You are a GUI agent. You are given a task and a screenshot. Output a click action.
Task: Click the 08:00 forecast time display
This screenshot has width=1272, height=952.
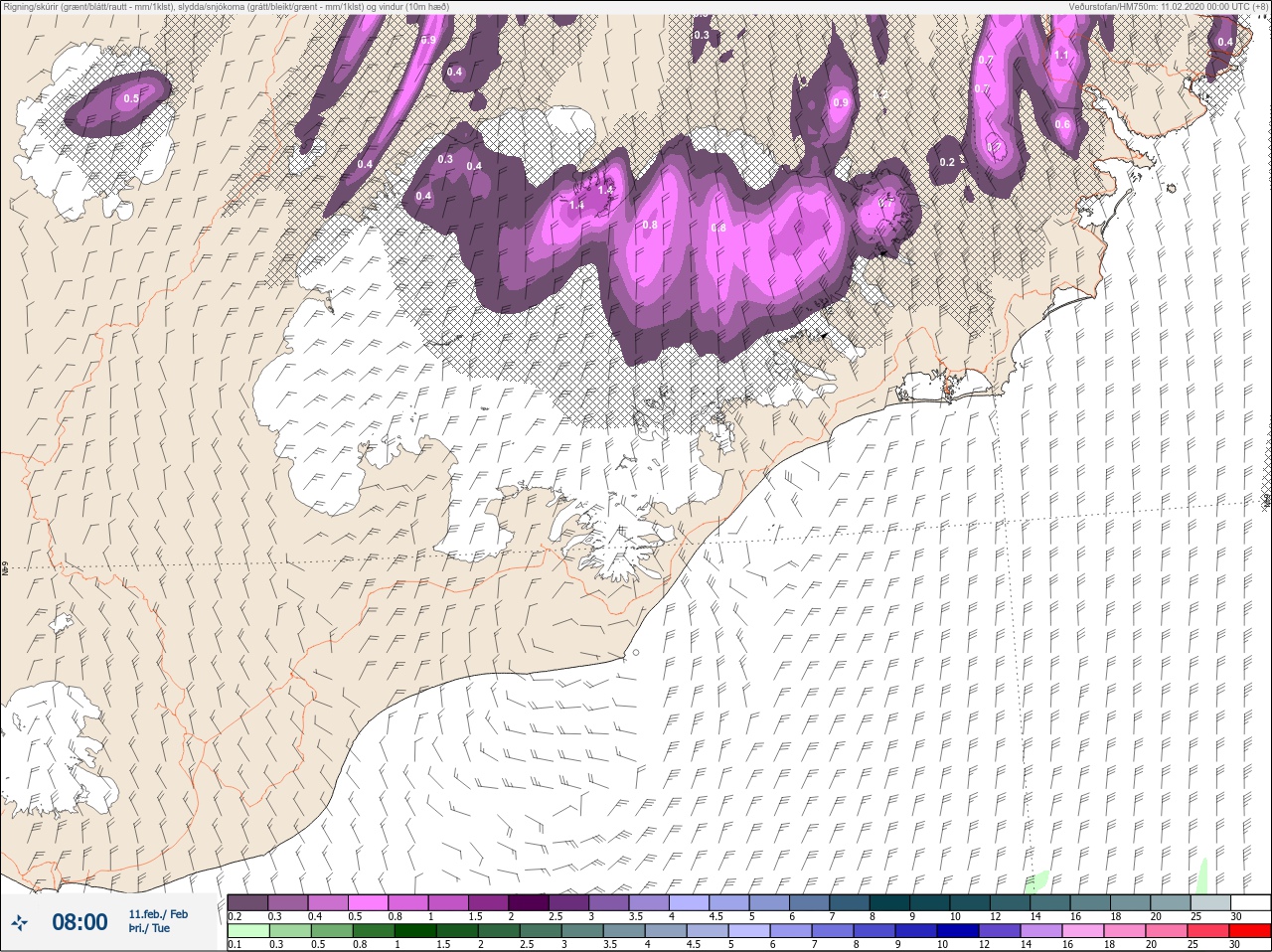[x=79, y=922]
